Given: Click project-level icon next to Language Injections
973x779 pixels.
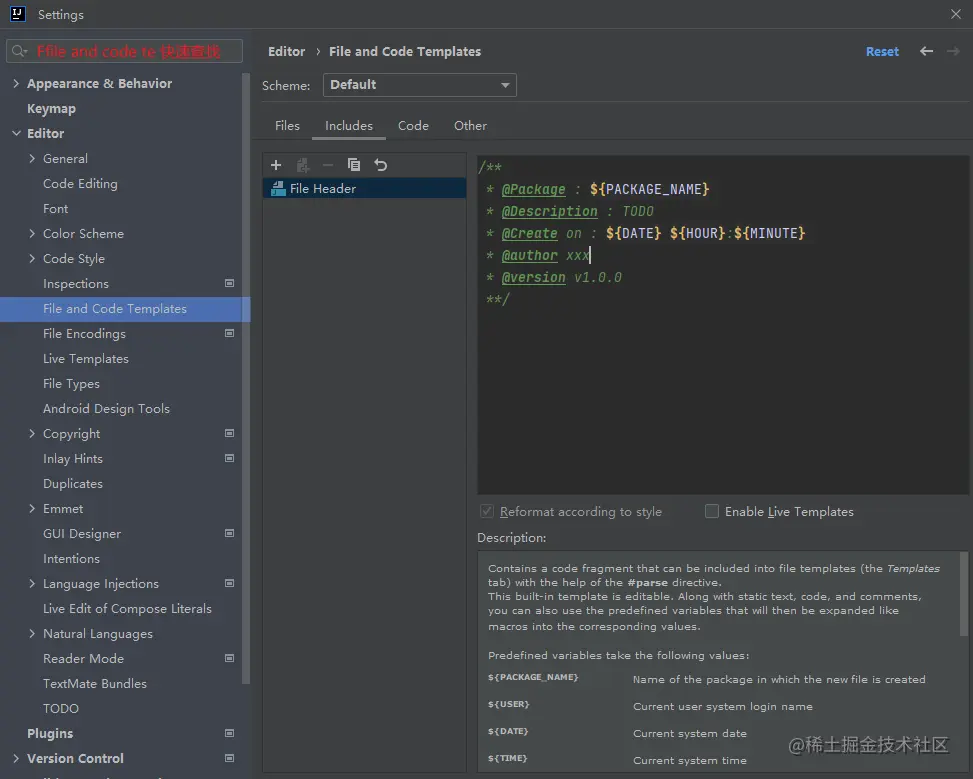Looking at the screenshot, I should click(230, 583).
